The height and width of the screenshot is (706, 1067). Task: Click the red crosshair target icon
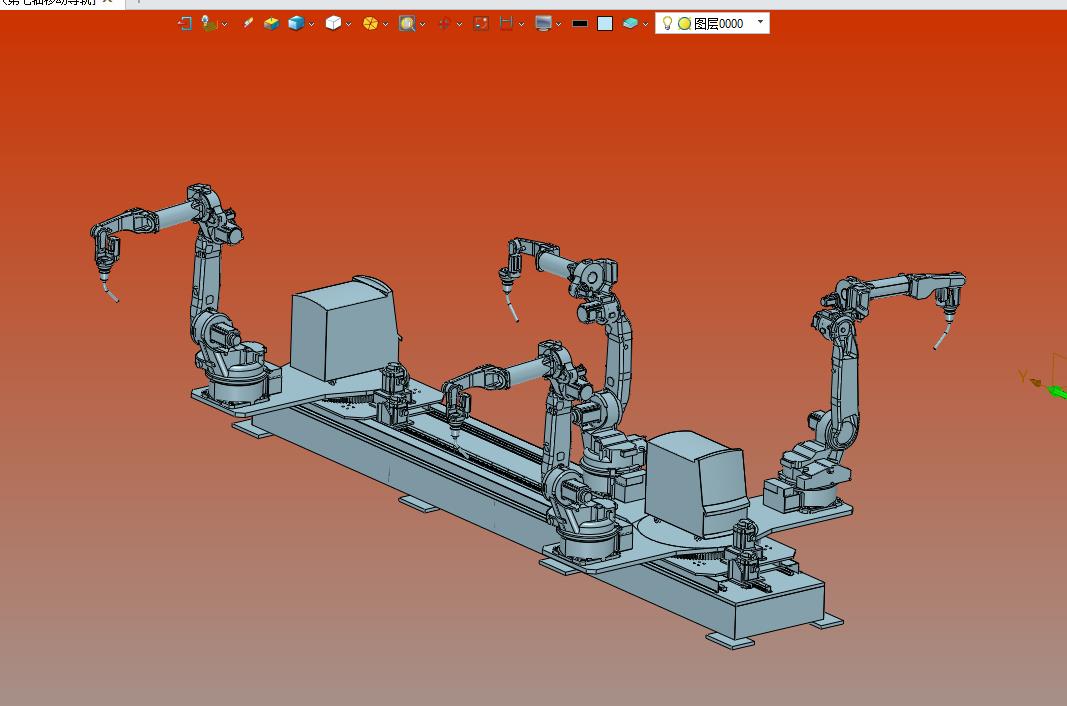click(444, 24)
